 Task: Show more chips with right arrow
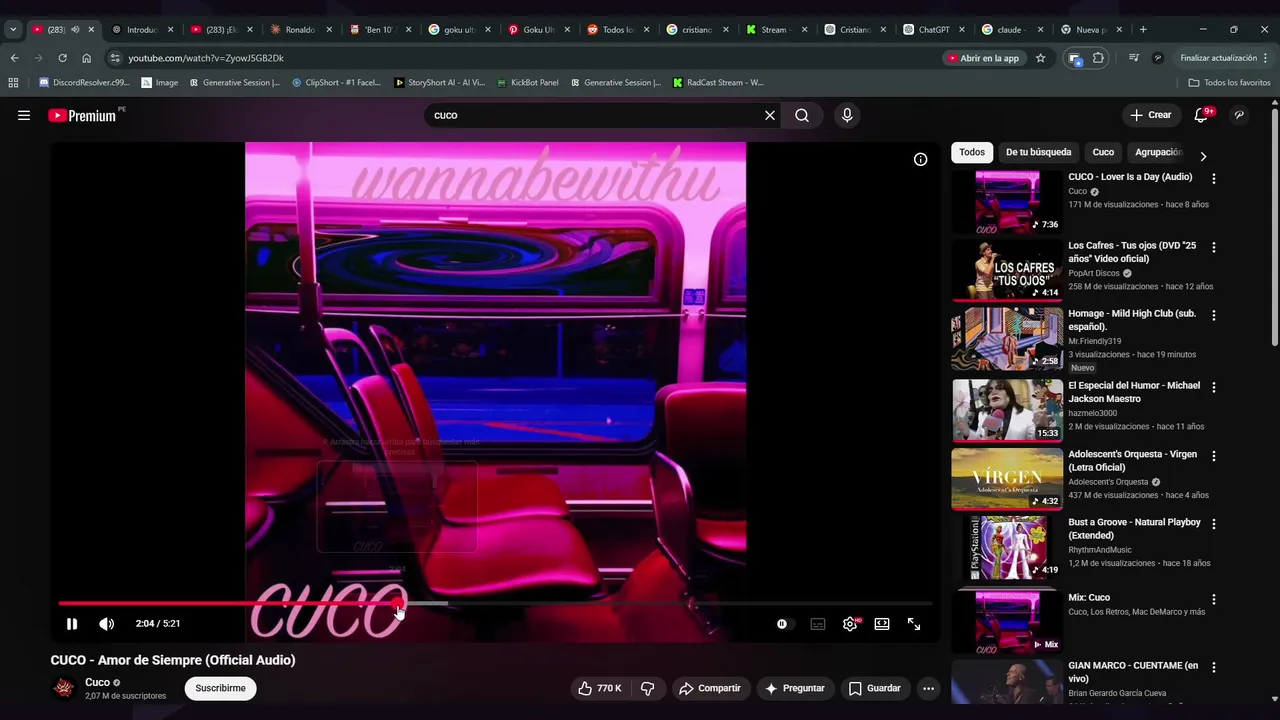[1203, 156]
